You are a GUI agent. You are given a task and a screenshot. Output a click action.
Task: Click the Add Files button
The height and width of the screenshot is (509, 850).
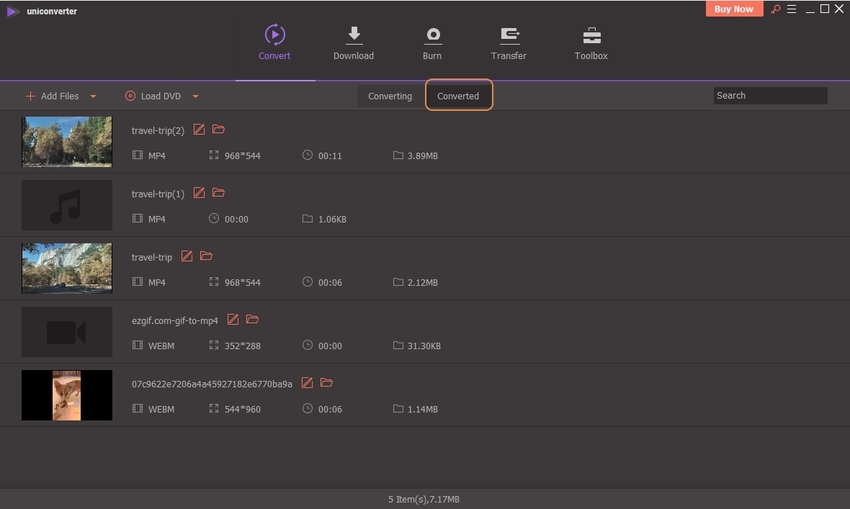click(x=52, y=96)
